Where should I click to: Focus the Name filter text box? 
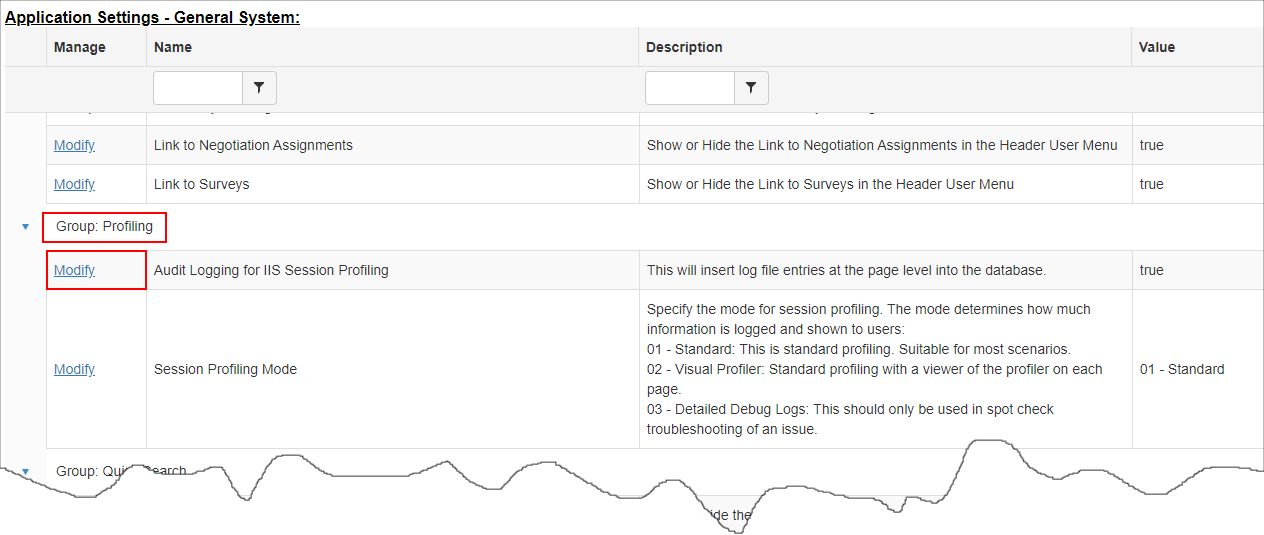coord(198,88)
